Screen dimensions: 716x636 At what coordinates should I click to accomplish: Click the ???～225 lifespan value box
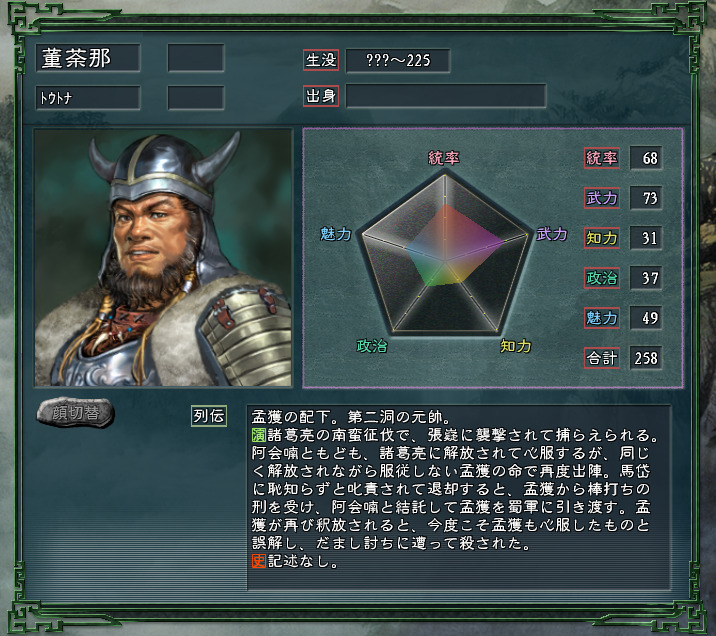coord(398,60)
